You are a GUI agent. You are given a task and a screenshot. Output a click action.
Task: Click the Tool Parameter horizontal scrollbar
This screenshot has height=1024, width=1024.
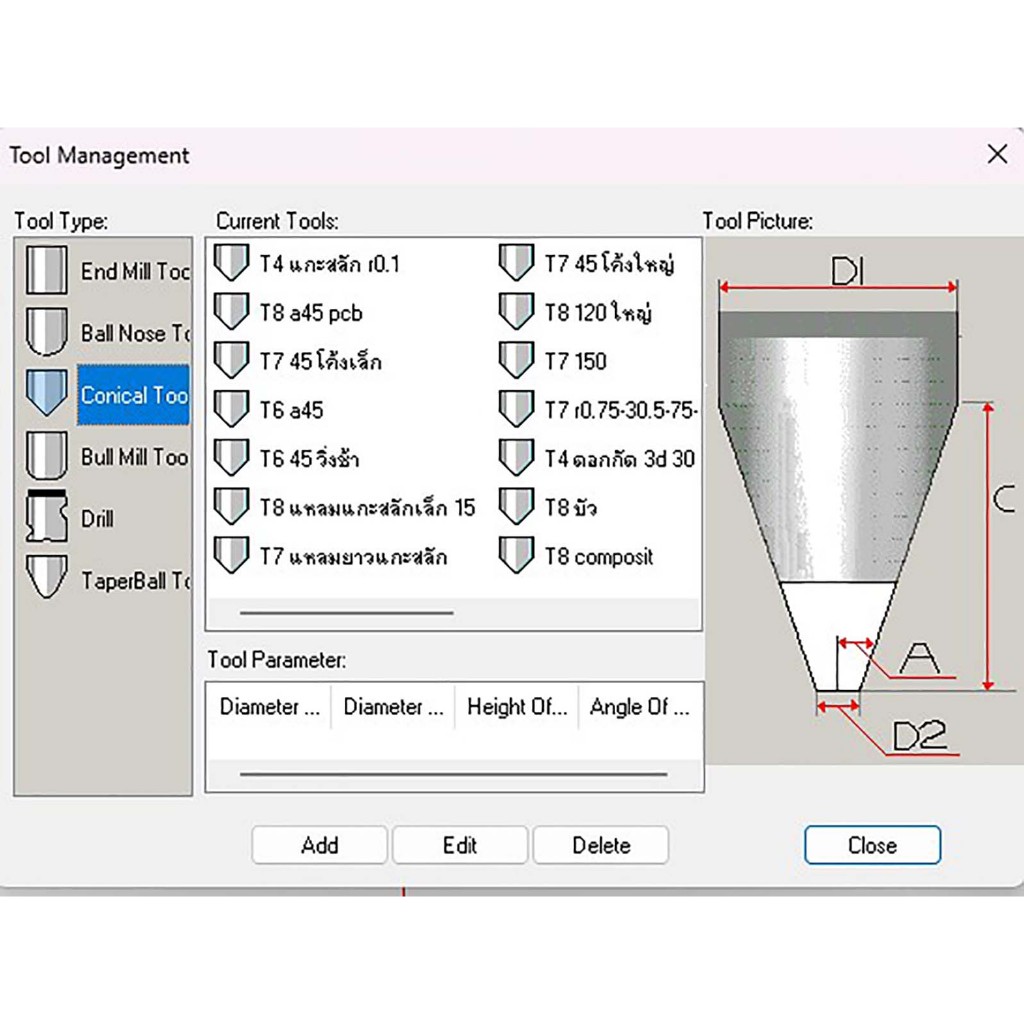[453, 774]
